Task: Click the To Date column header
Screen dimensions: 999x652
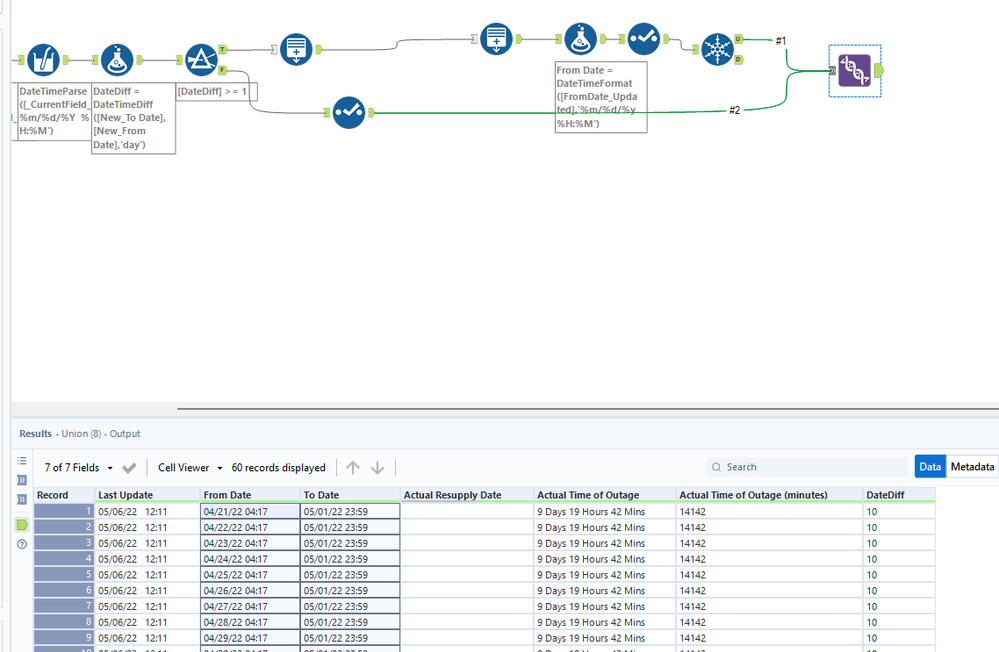Action: [x=350, y=495]
